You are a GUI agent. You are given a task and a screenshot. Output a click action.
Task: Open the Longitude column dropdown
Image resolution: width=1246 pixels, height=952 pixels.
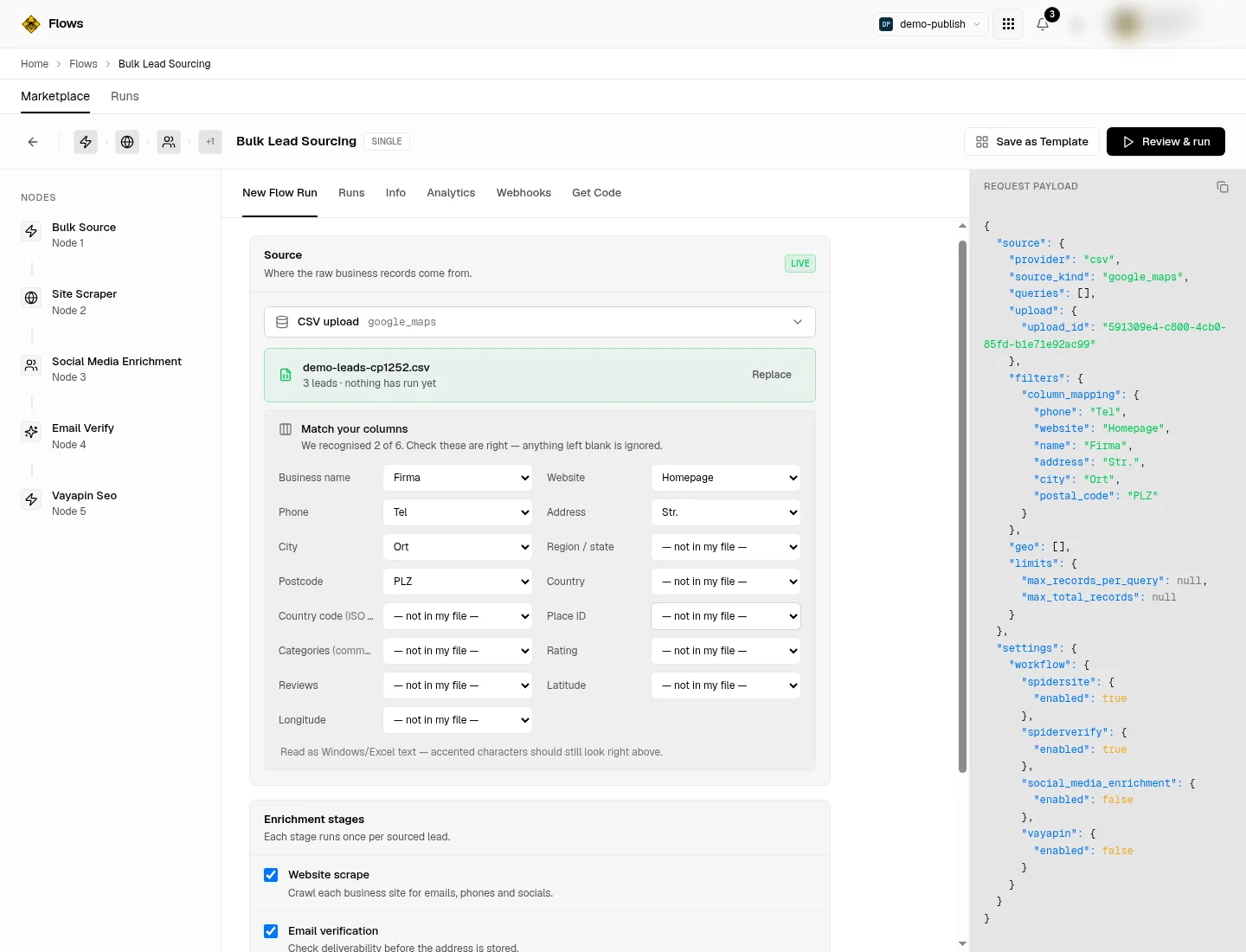point(458,720)
